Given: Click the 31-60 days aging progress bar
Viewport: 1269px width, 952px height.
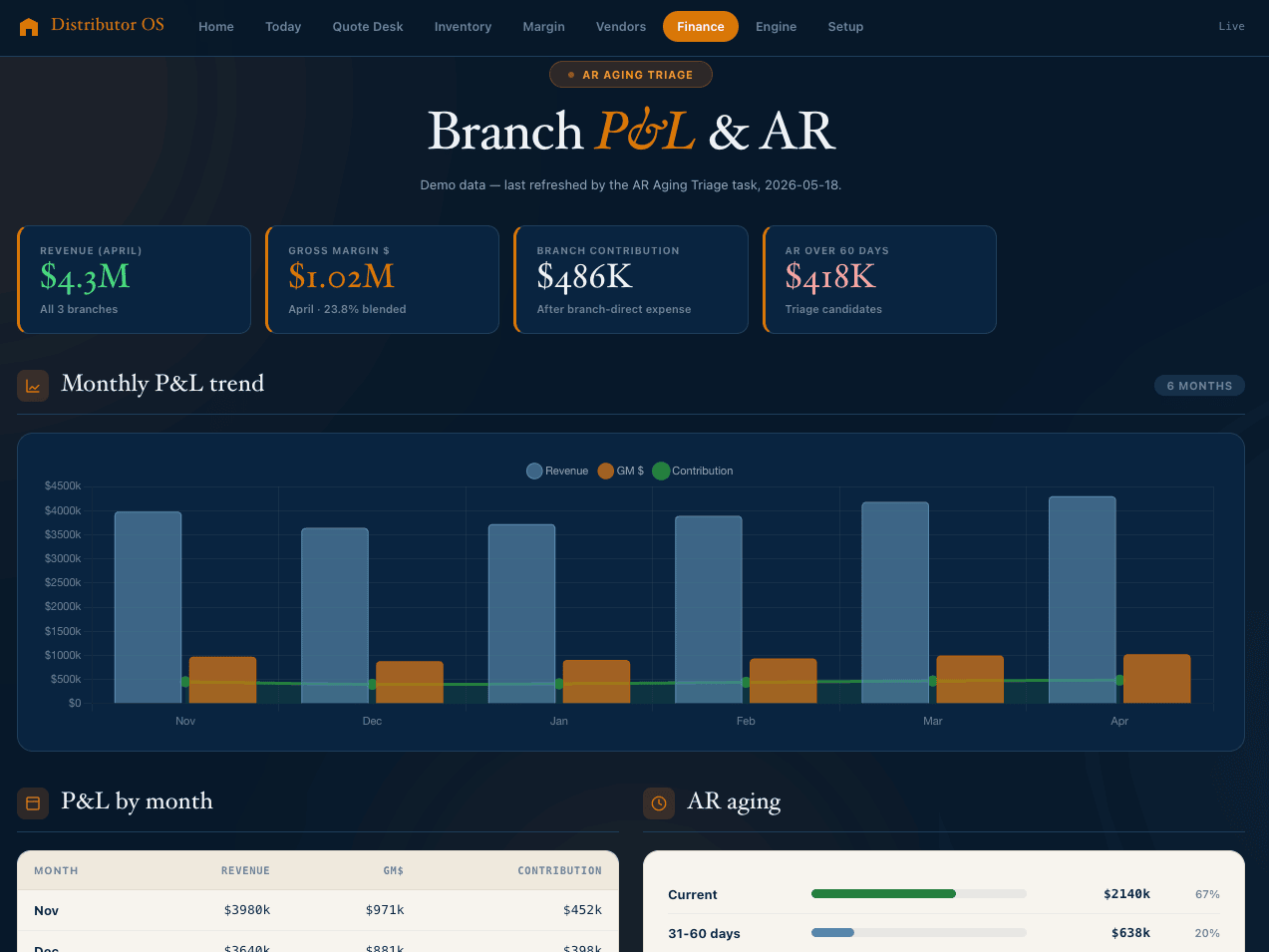Looking at the screenshot, I should click(x=919, y=933).
